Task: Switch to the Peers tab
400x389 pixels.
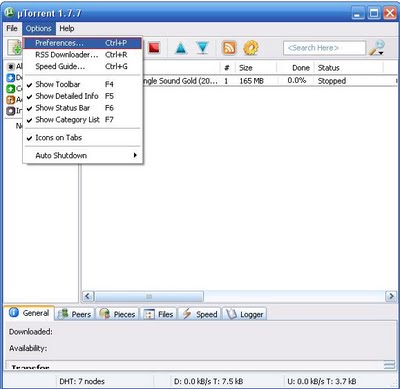Action: [x=74, y=314]
